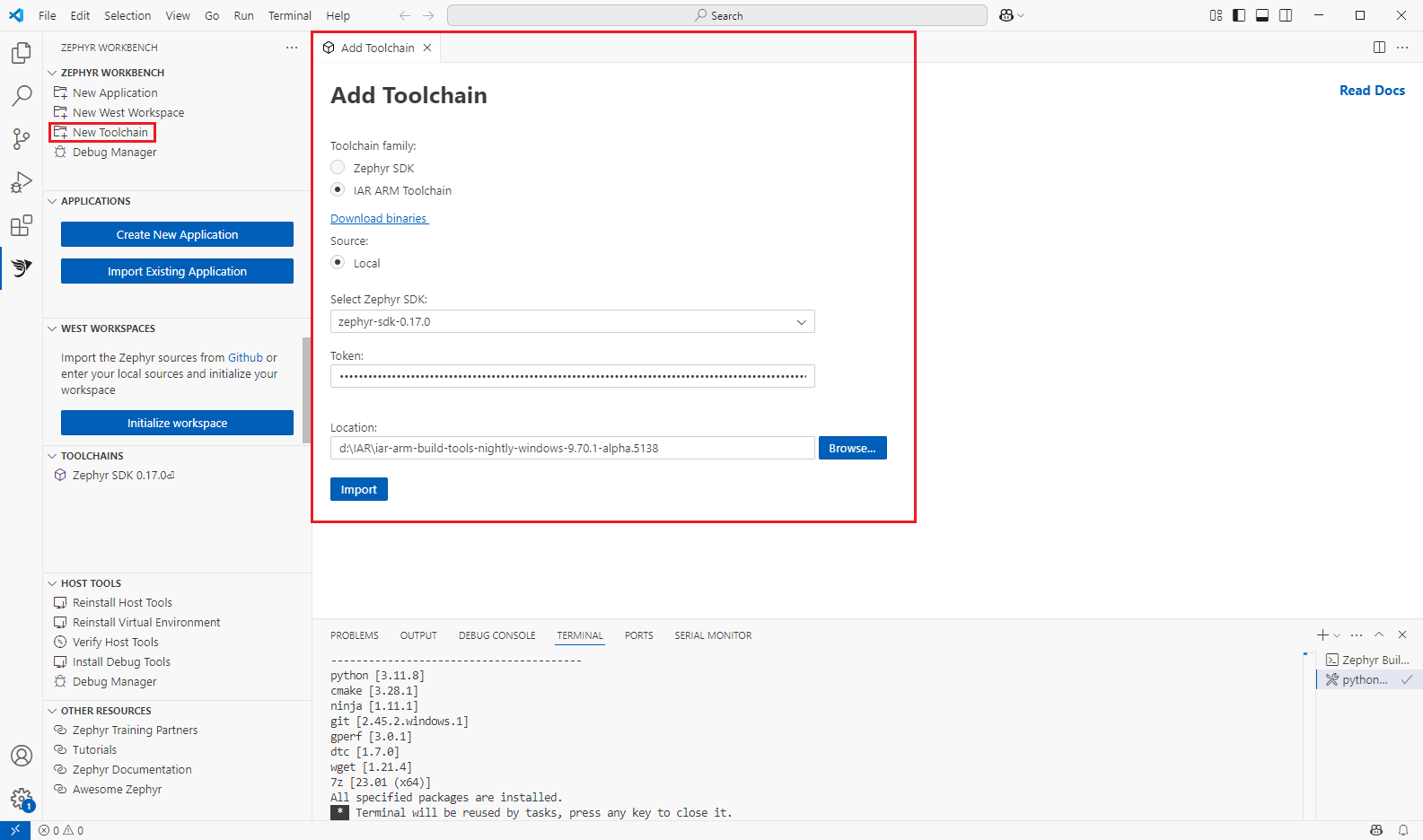Open the Read Docs link
Screen dimensions: 1423x840
[1372, 91]
